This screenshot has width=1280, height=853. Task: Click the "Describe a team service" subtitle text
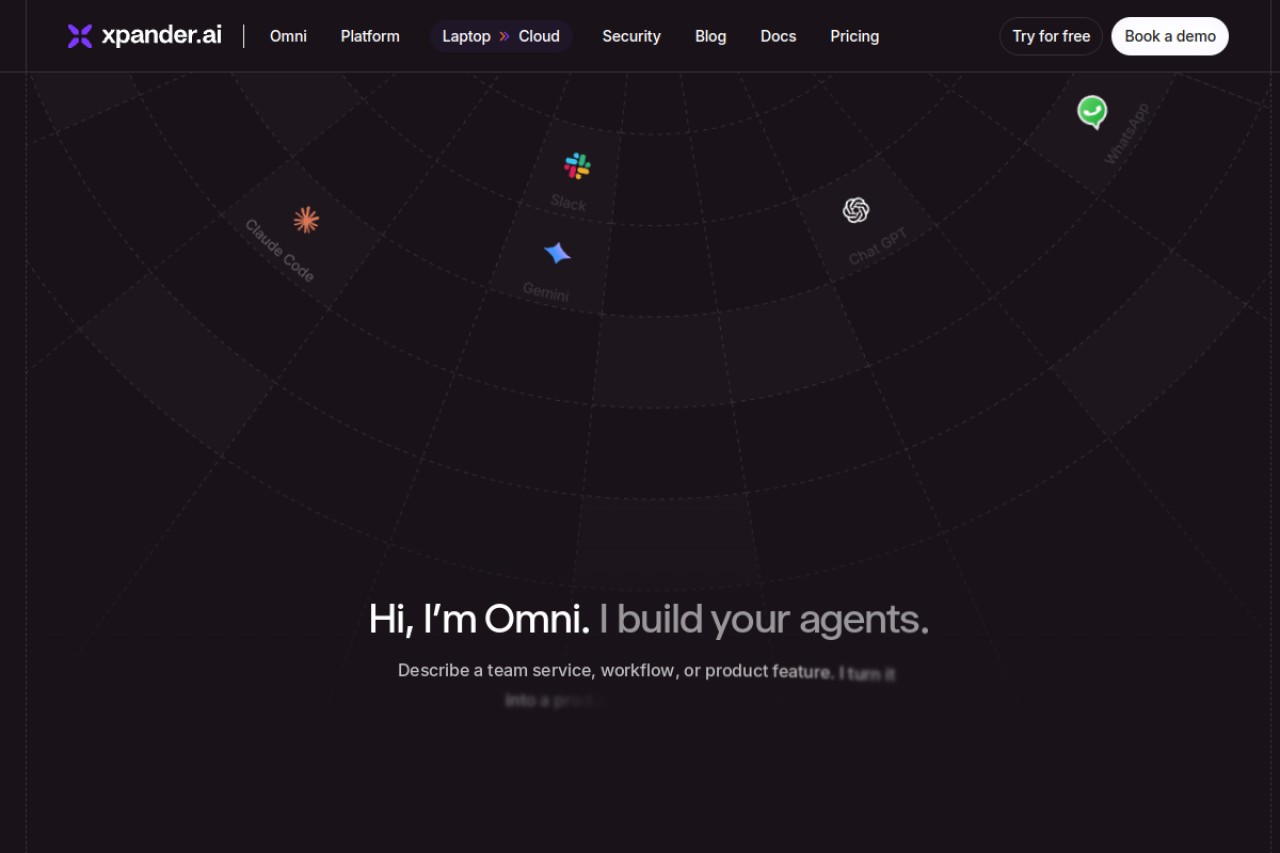(646, 685)
